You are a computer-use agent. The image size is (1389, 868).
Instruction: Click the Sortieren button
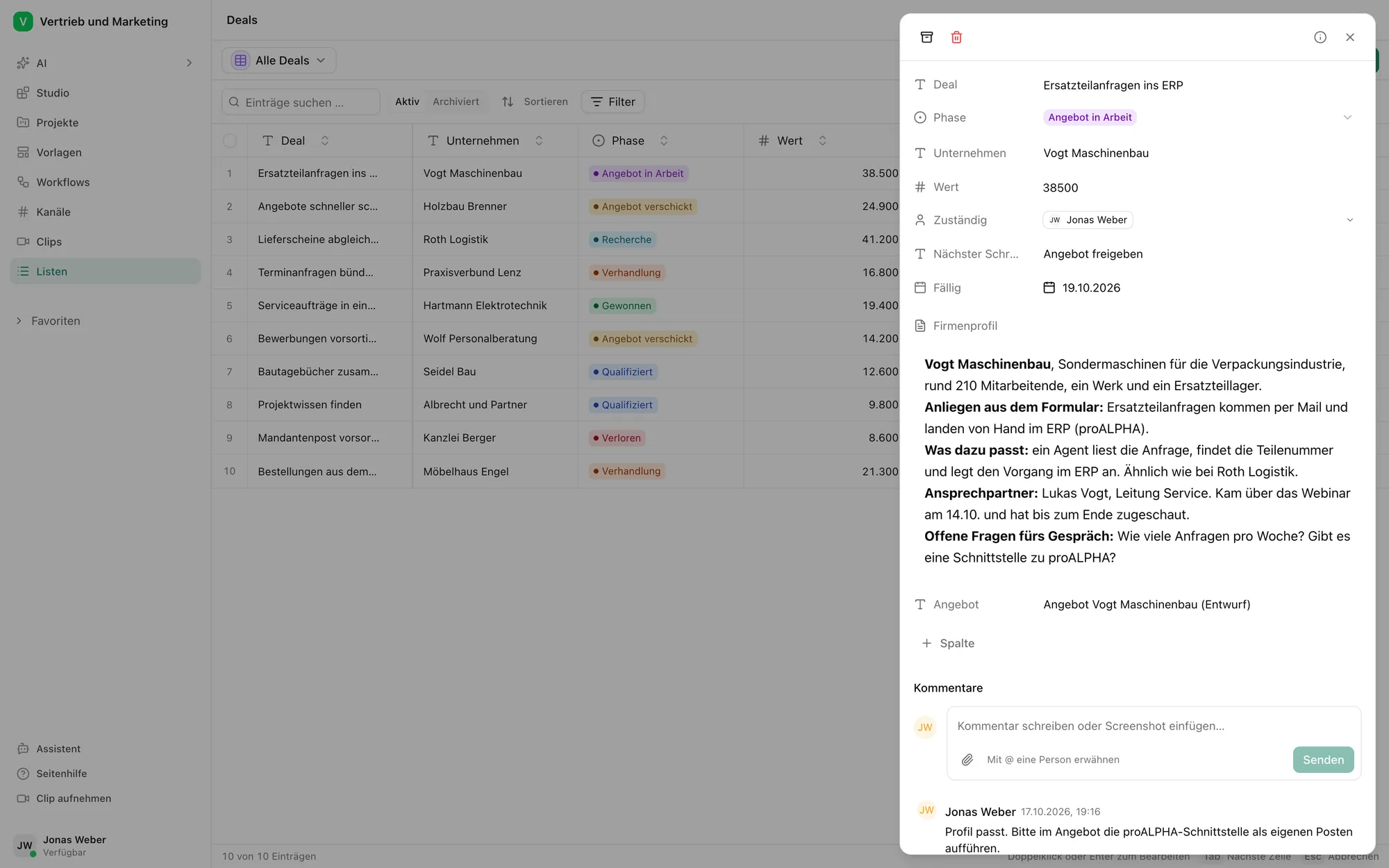coord(535,102)
